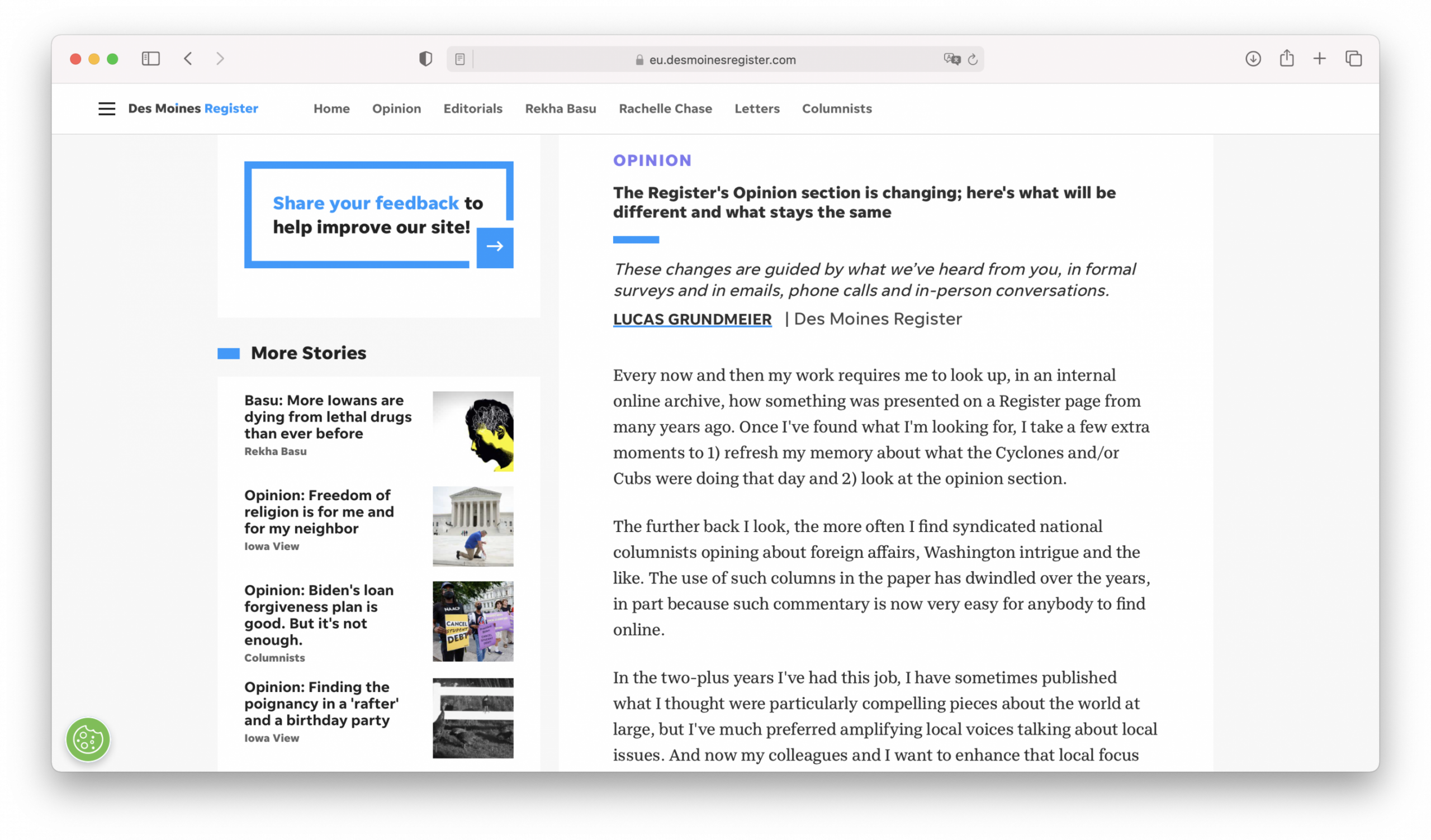
Task: Open the Letters nav item
Action: point(757,108)
